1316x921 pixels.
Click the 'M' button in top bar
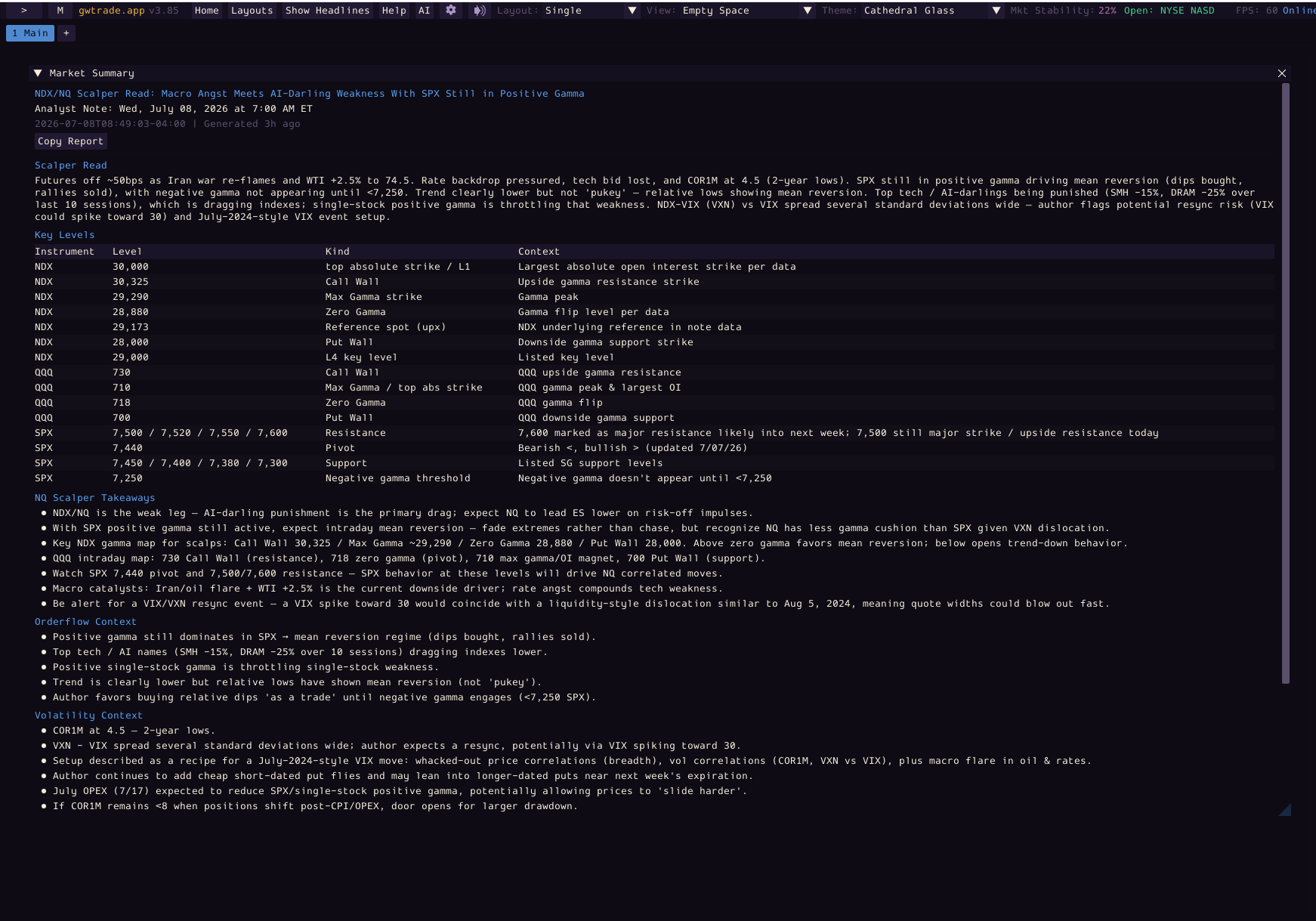coord(60,11)
